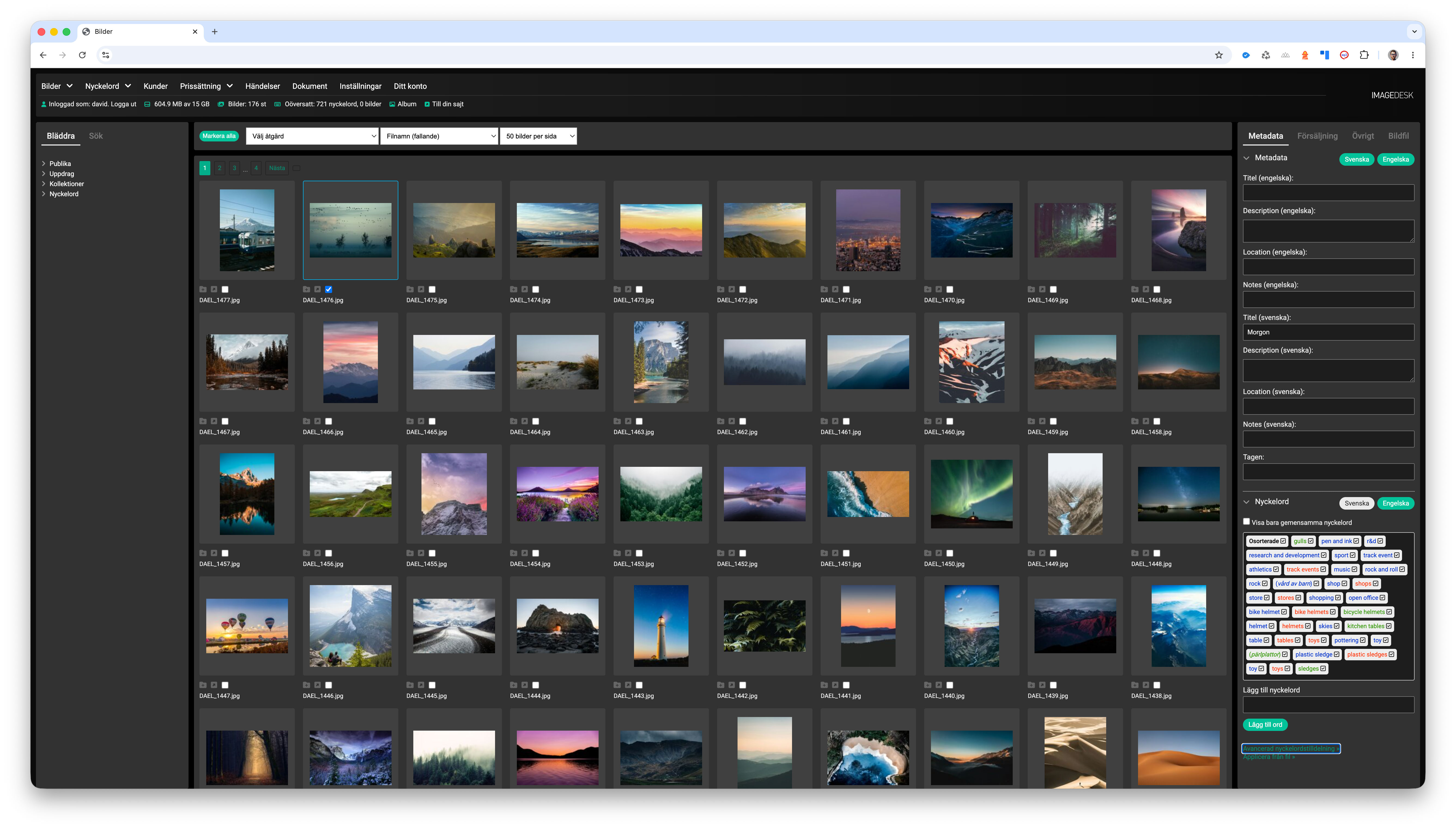This screenshot has width=1456, height=829.
Task: Click add-to-album folder icon under DAEL_1460.jpg
Action: click(x=928, y=421)
